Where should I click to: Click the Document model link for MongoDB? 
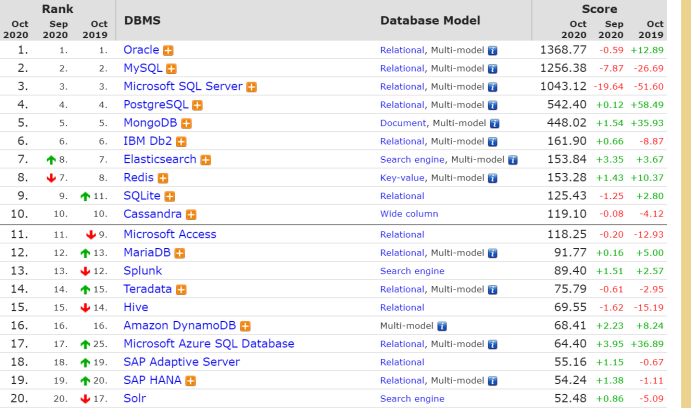[x=403, y=123]
